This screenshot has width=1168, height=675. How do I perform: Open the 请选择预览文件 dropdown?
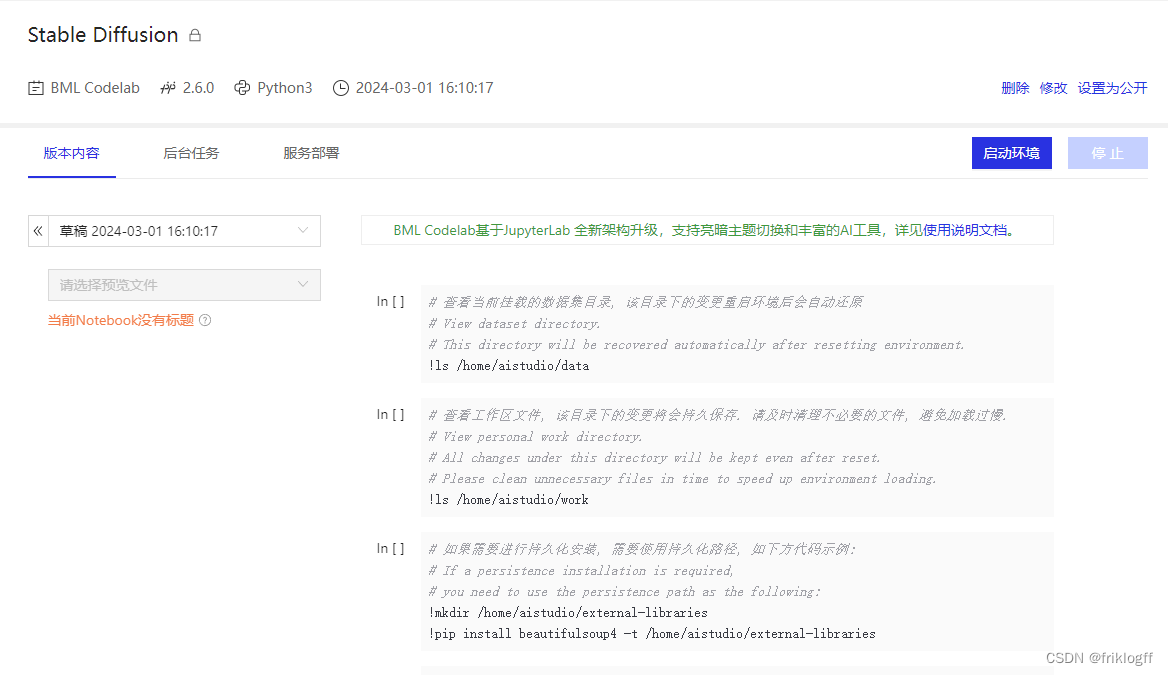point(185,285)
